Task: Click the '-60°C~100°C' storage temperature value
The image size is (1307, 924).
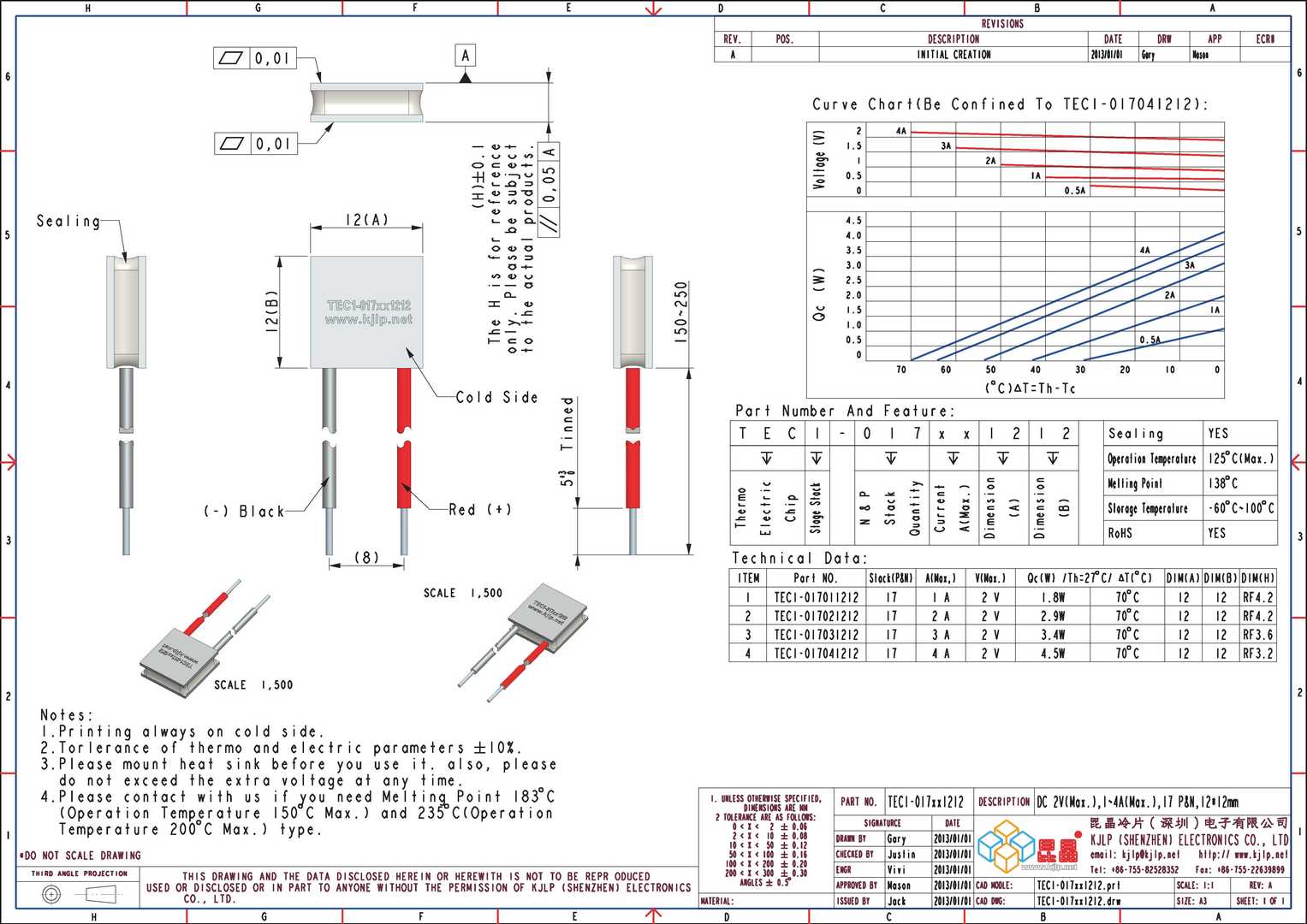Action: (1240, 508)
